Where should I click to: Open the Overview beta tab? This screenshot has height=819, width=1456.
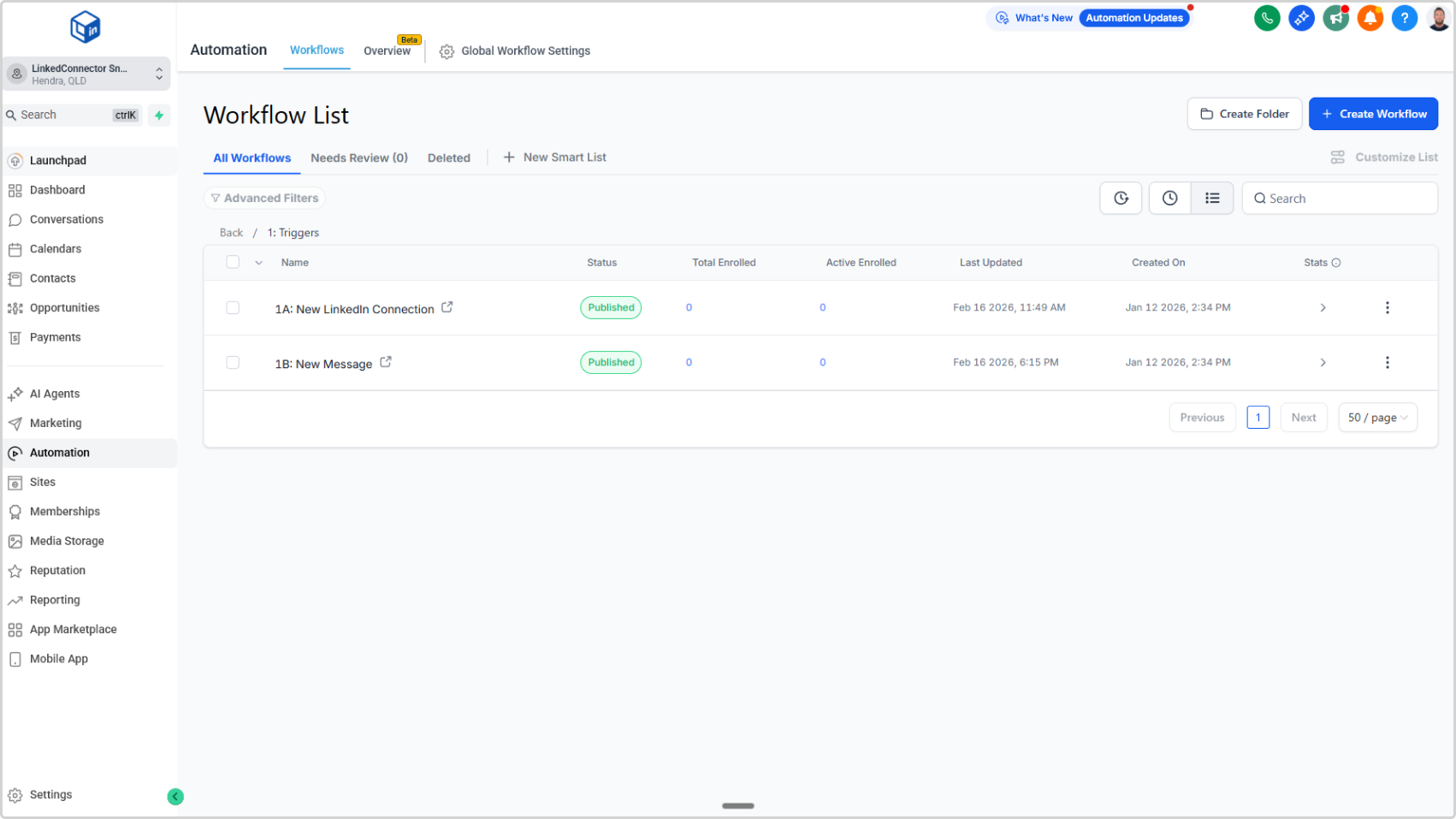pyautogui.click(x=387, y=51)
